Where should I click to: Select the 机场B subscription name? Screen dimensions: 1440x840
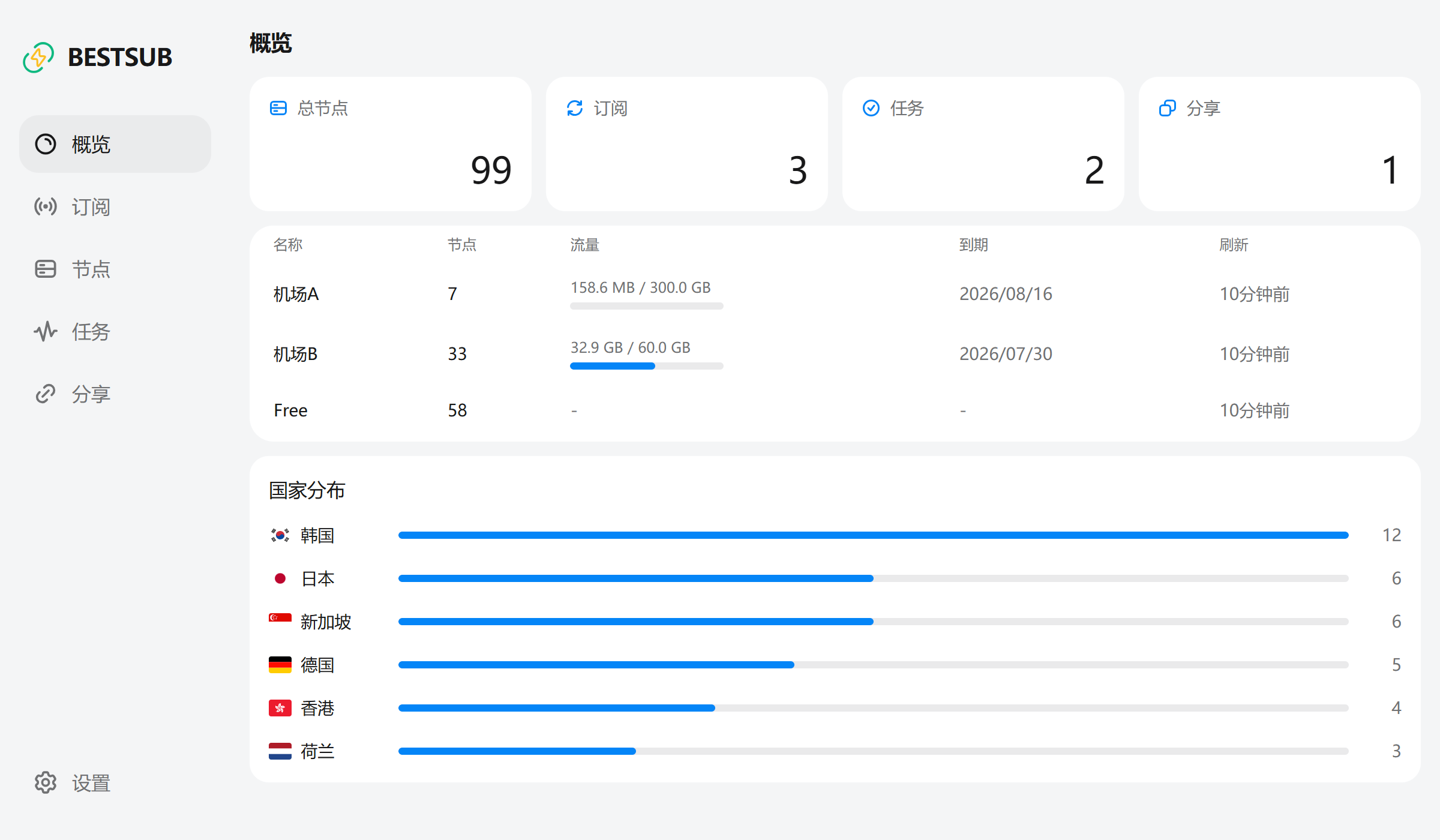click(x=296, y=354)
